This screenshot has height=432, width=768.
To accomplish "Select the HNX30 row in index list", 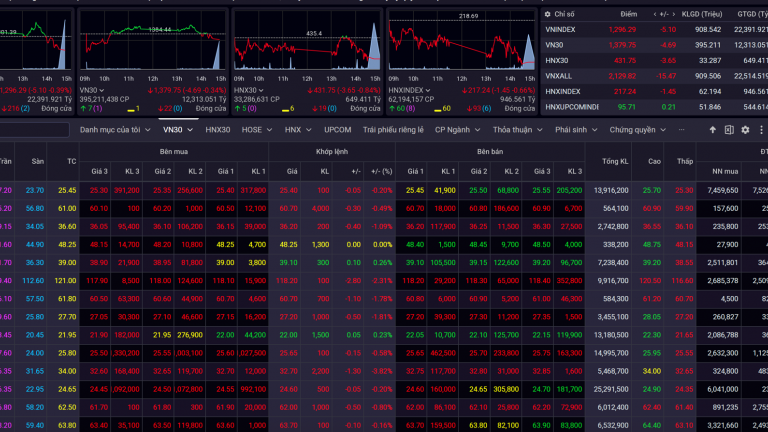I will click(x=654, y=60).
